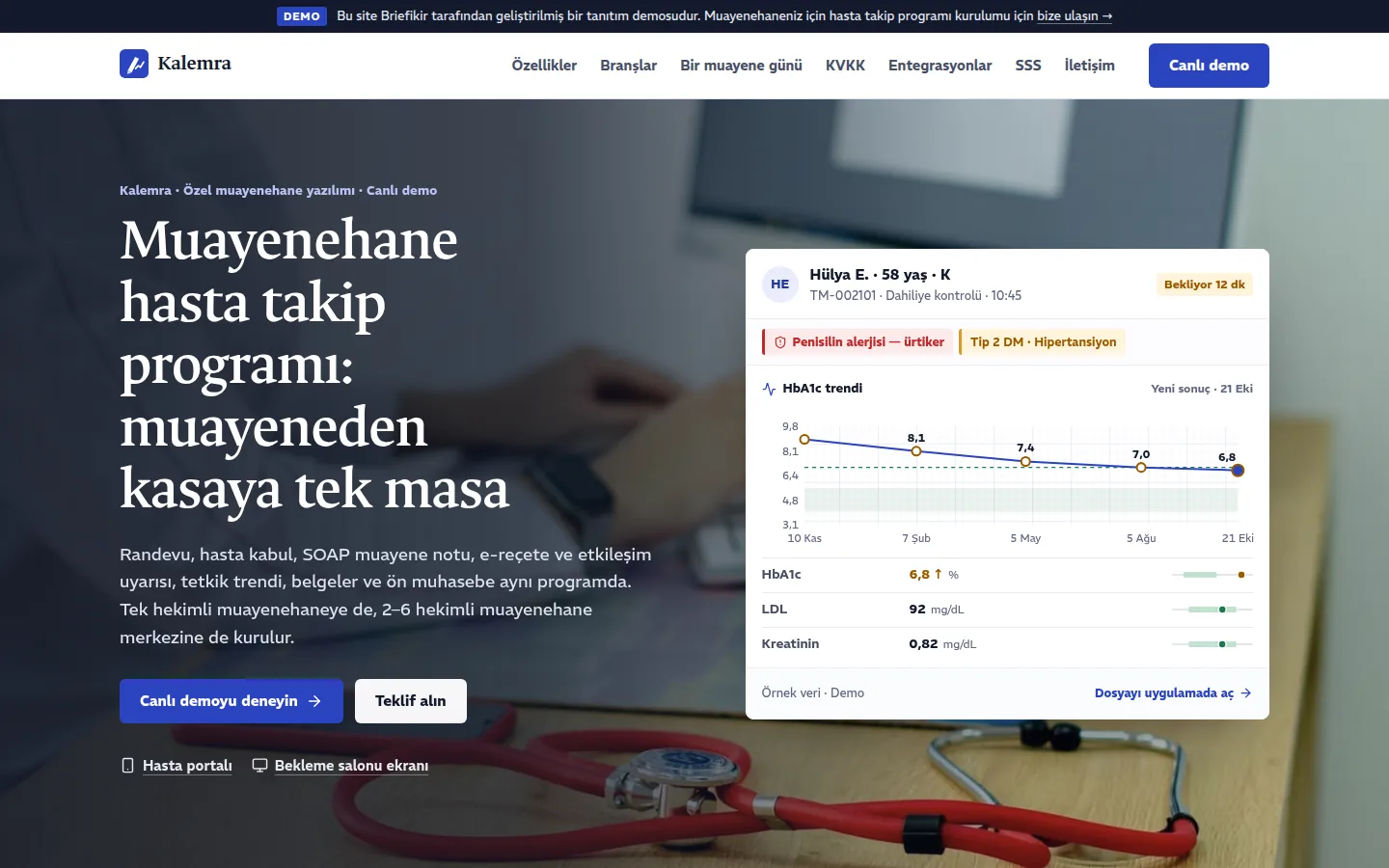The width and height of the screenshot is (1389, 868).
Task: Click the HbA1c reference range bar
Action: (x=1212, y=575)
